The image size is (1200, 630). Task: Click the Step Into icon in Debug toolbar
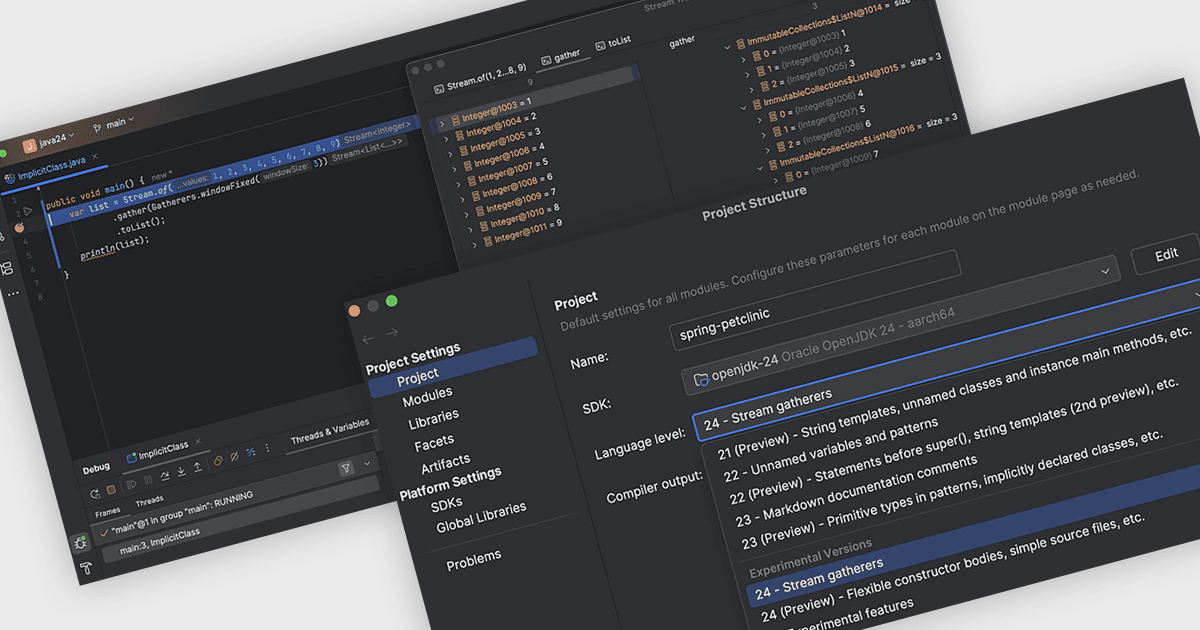[181, 471]
